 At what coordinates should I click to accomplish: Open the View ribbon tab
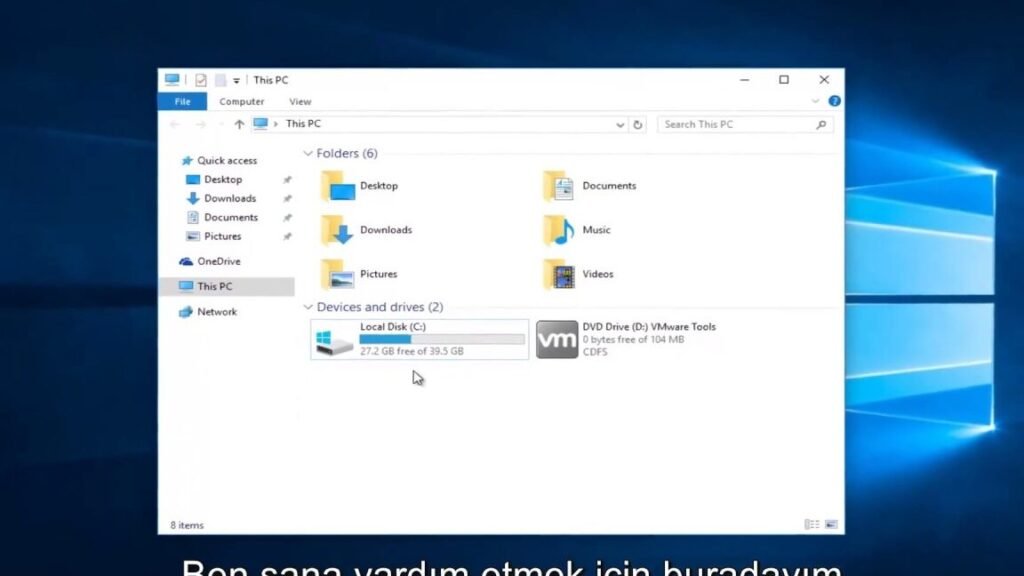point(300,101)
